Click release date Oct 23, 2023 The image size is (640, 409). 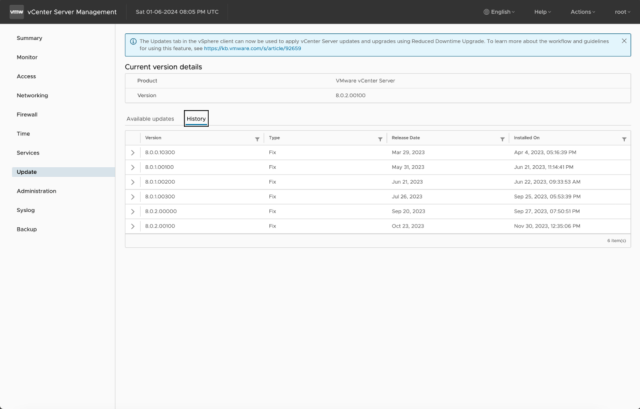pyautogui.click(x=408, y=226)
